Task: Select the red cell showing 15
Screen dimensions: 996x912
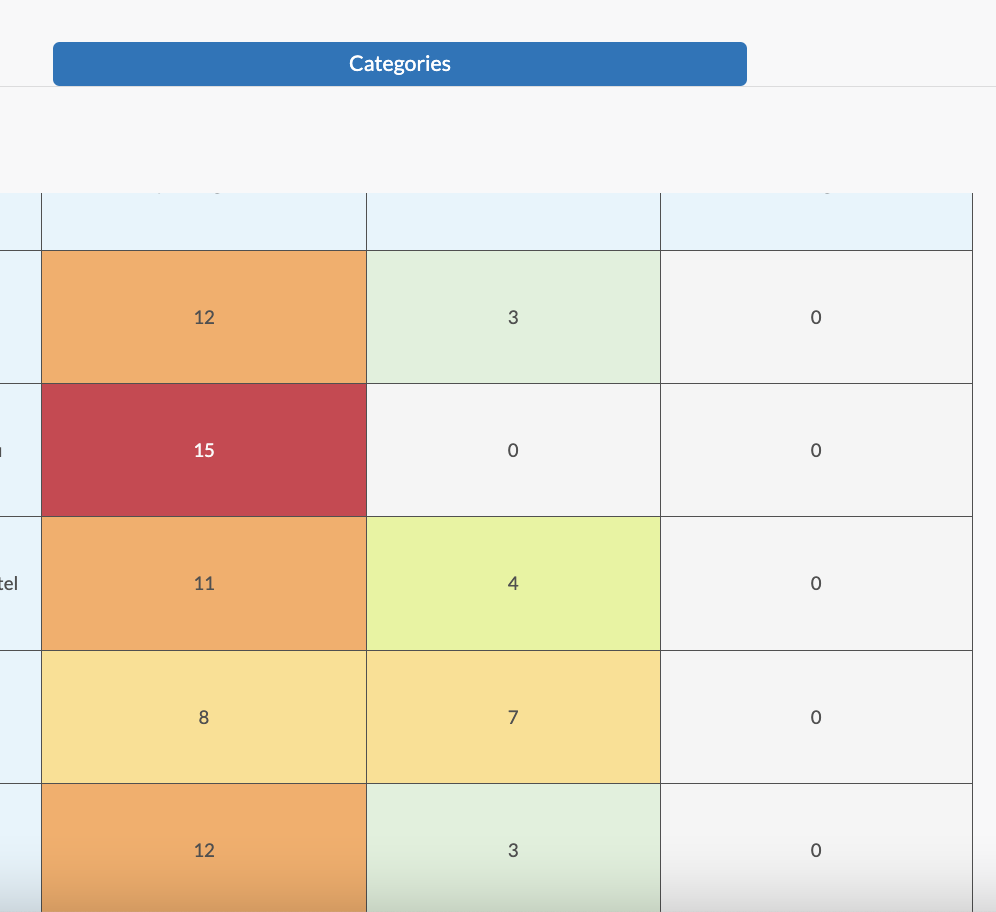Action: [x=204, y=450]
